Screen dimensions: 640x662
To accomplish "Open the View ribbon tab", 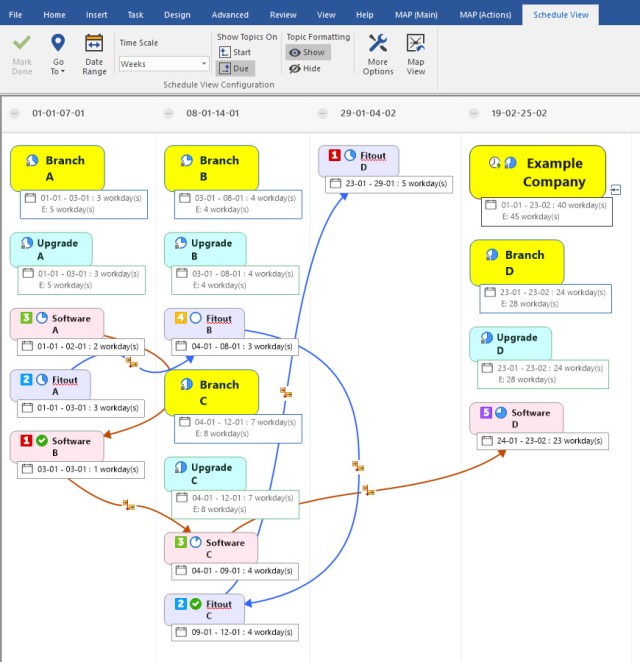I will pyautogui.click(x=326, y=15).
